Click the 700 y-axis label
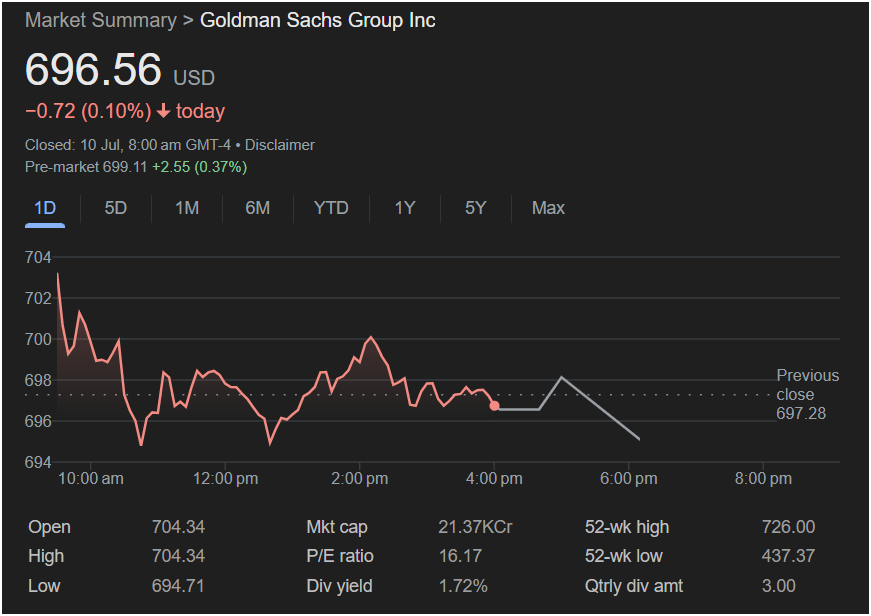871x616 pixels. click(38, 339)
